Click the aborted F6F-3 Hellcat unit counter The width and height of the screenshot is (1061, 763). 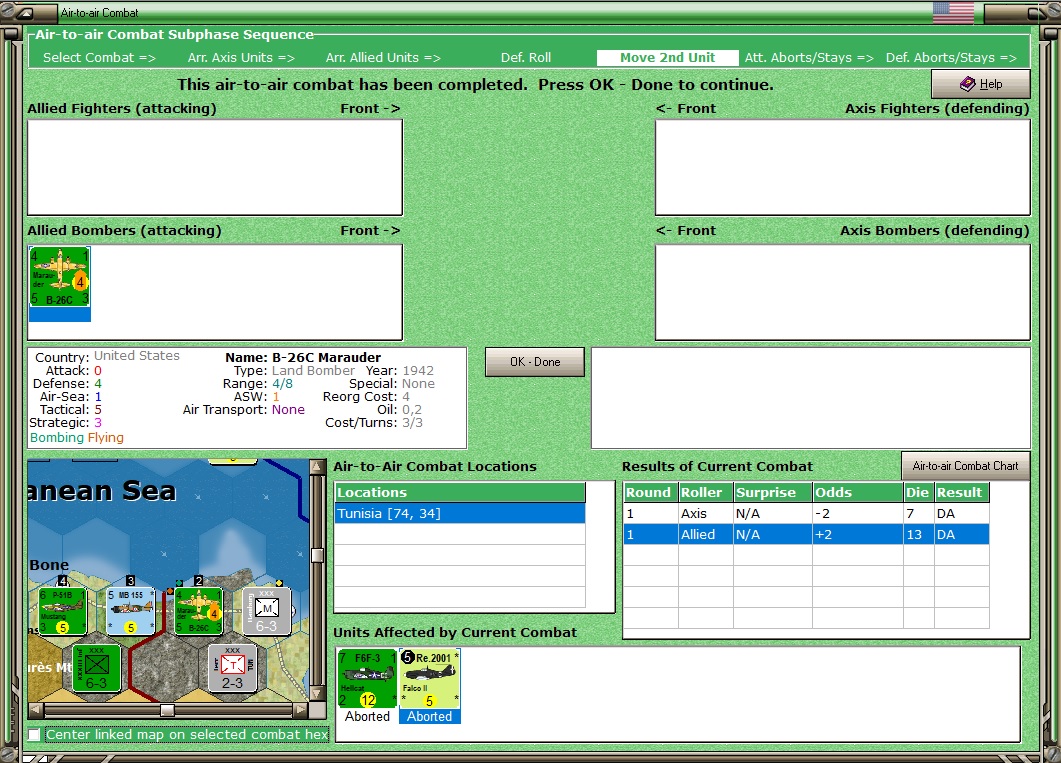pyautogui.click(x=367, y=678)
